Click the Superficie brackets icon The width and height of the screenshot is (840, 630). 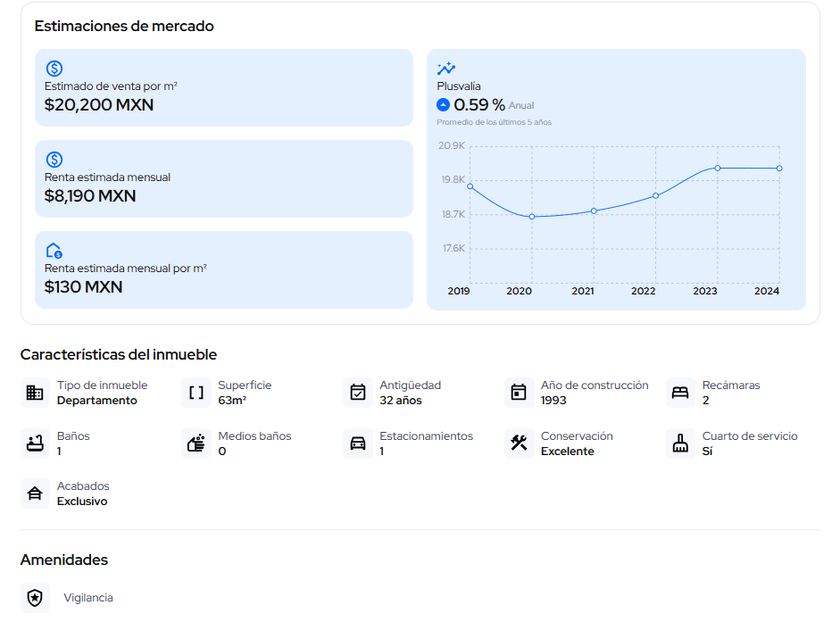[196, 393]
